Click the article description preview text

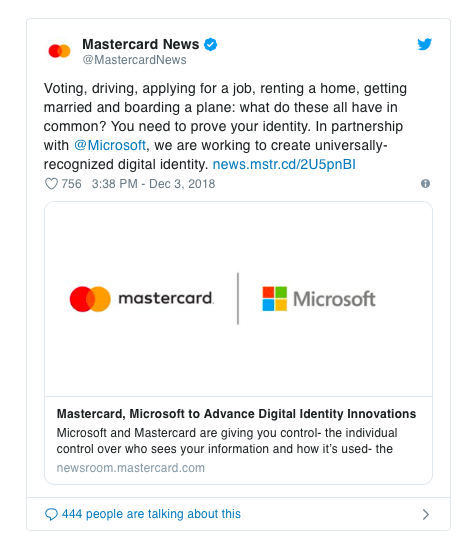click(227, 441)
